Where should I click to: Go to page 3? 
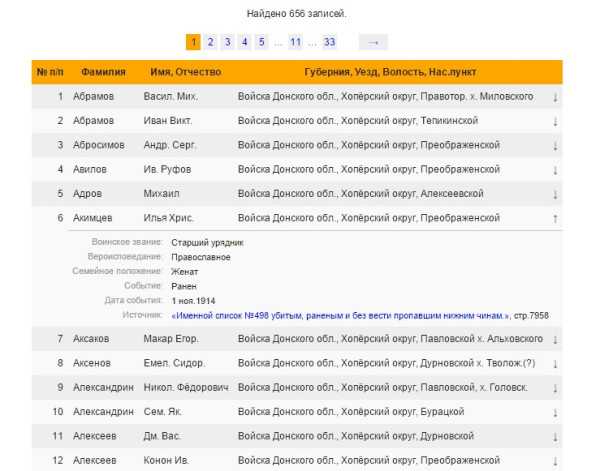point(228,42)
